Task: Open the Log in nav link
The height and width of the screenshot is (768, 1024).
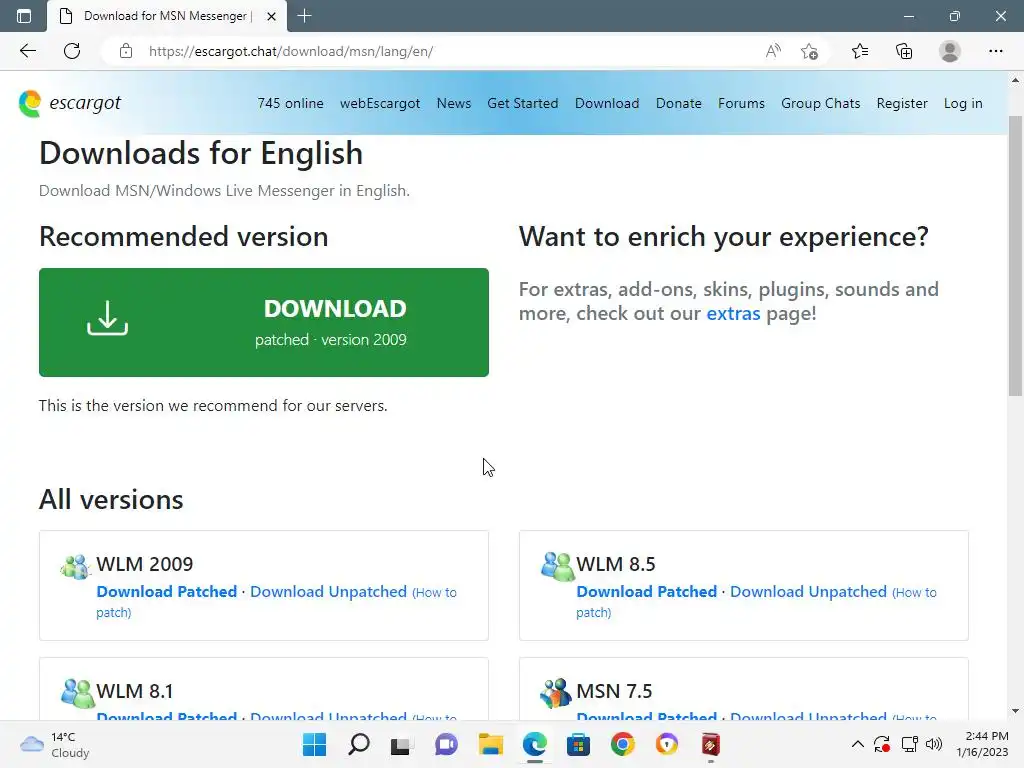Action: tap(963, 103)
